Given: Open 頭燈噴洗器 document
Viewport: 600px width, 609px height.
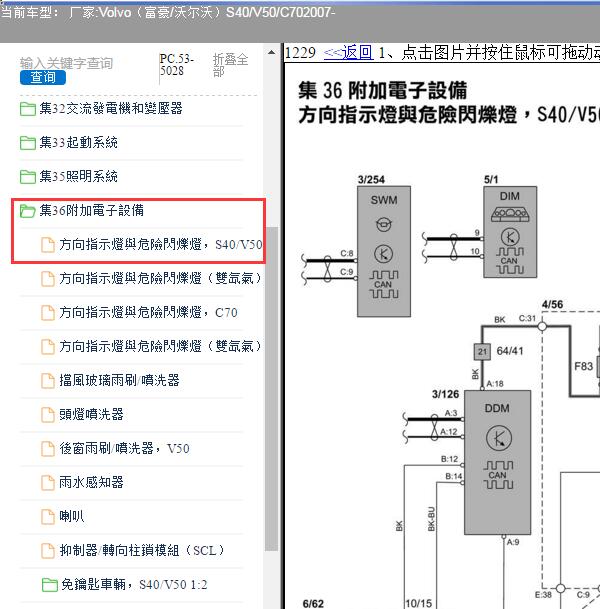Looking at the screenshot, I should [91, 415].
